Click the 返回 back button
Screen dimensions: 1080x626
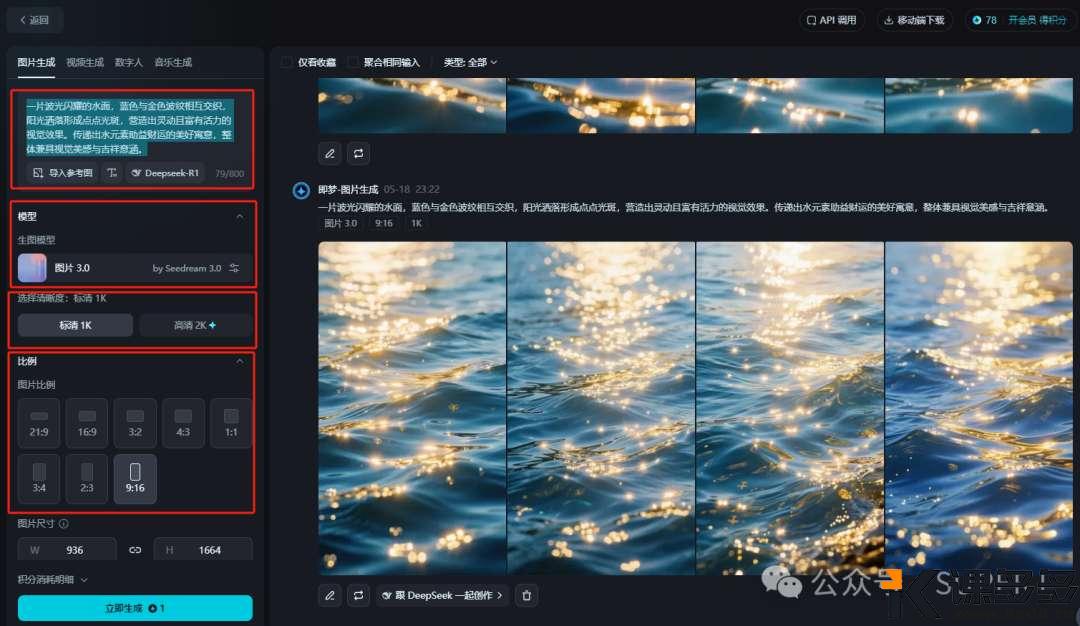point(35,20)
